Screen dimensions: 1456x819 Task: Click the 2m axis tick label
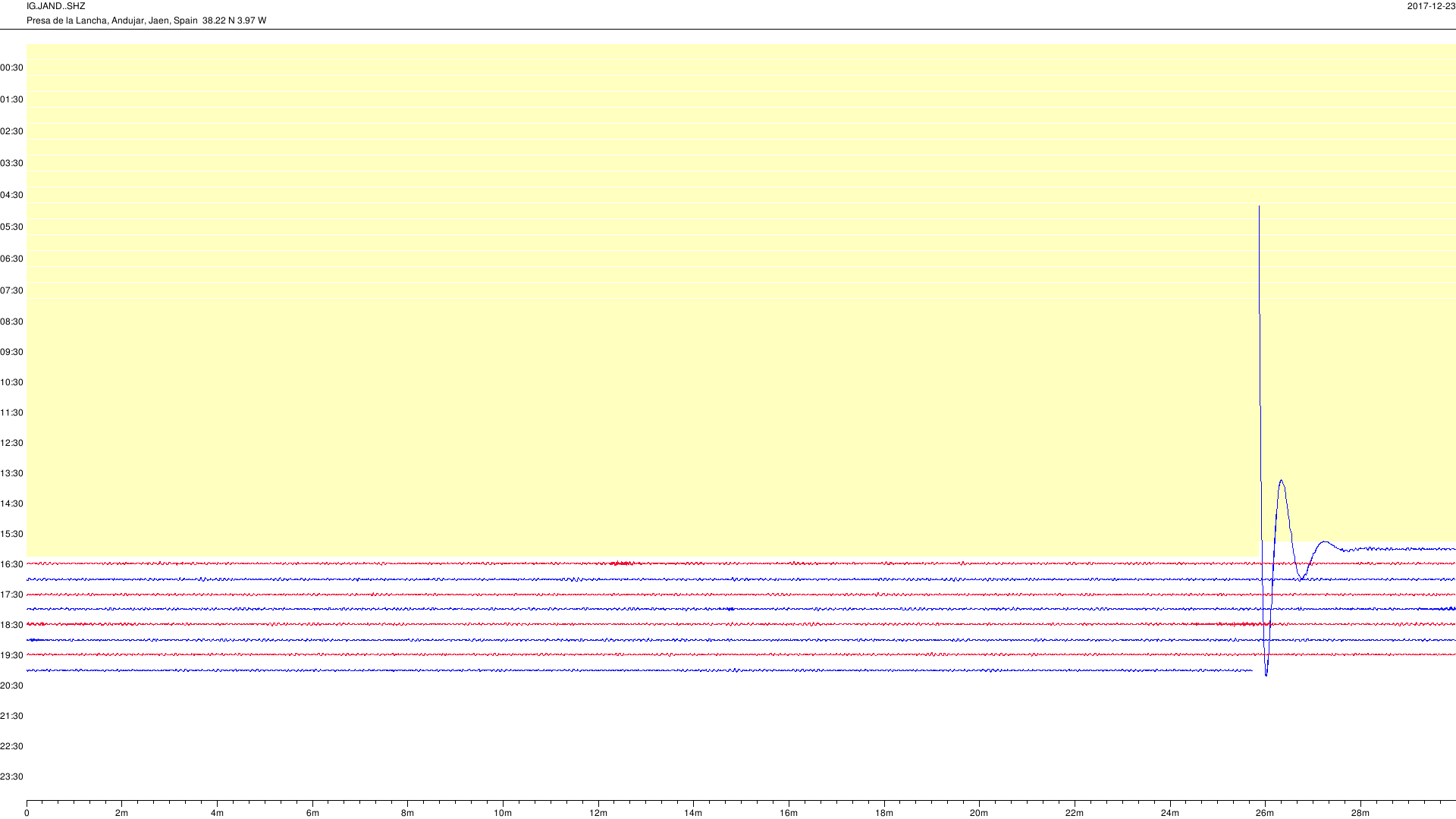click(121, 813)
